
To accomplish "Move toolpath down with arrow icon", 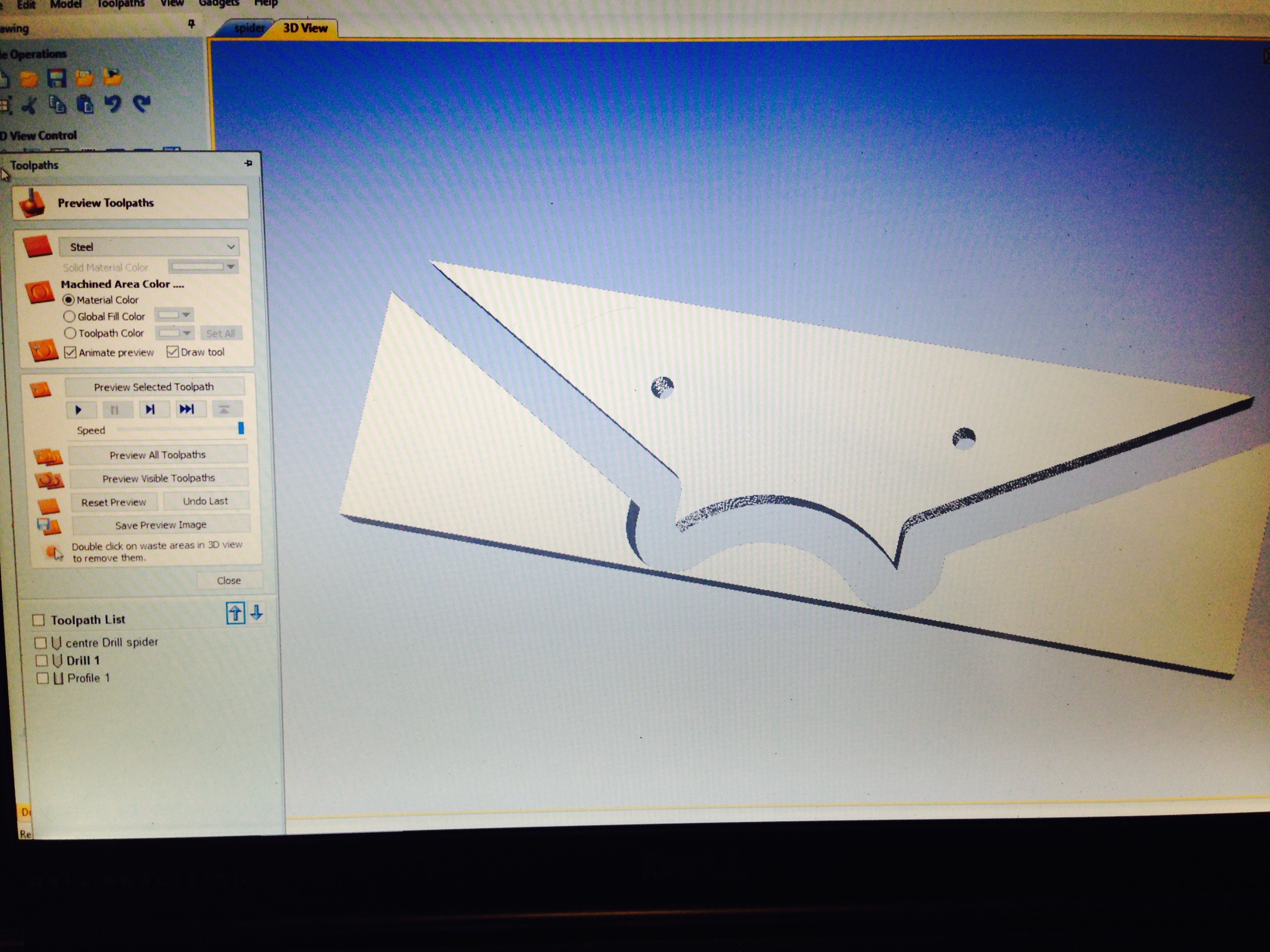I will click(x=257, y=613).
